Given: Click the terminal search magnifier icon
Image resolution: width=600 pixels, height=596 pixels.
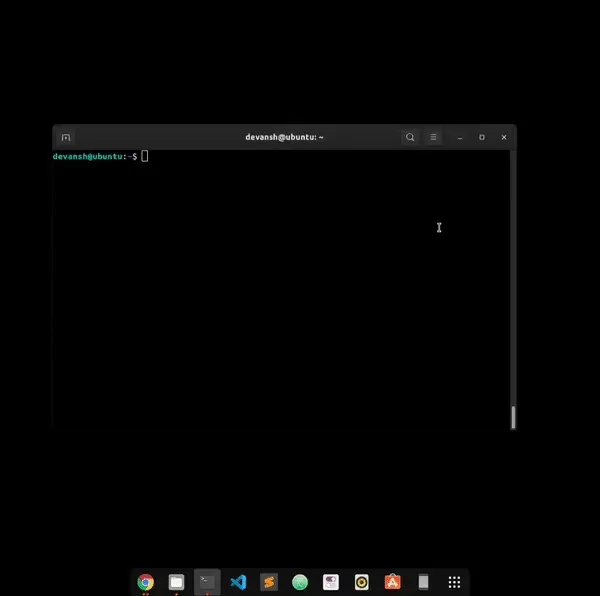Looking at the screenshot, I should [410, 137].
